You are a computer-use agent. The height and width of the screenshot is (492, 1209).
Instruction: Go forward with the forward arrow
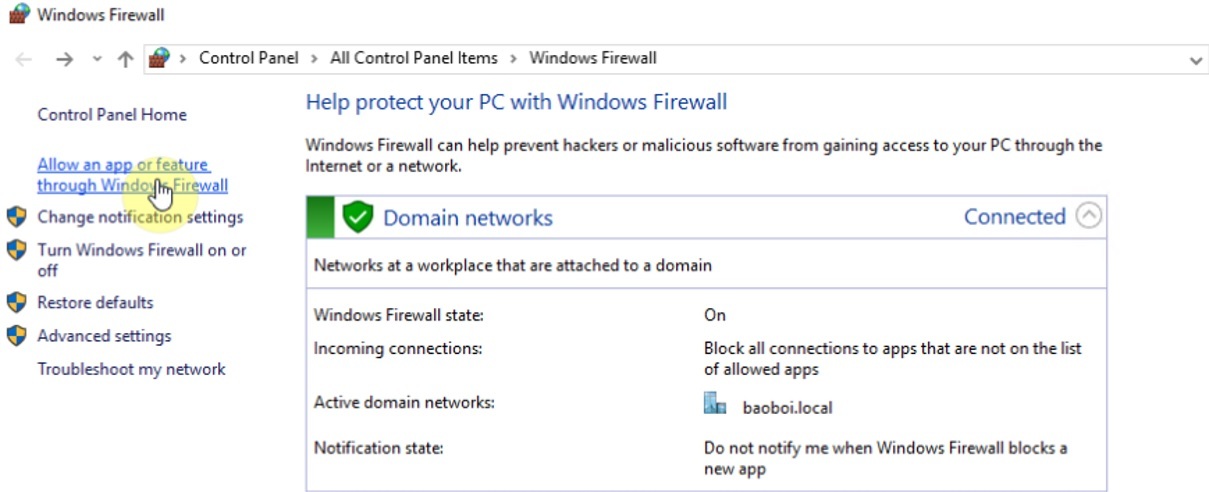click(65, 59)
